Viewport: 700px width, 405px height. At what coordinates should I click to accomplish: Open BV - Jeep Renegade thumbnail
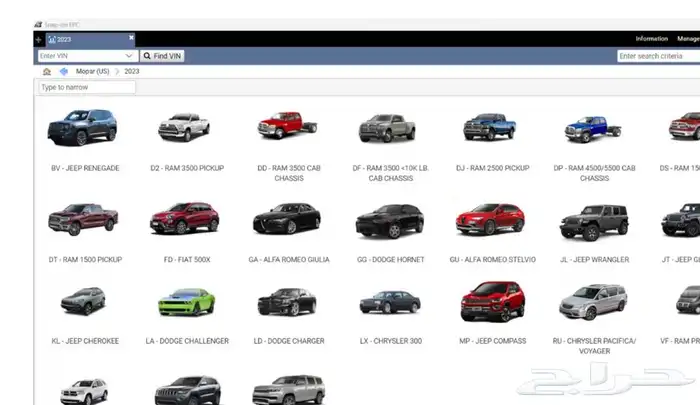point(82,127)
